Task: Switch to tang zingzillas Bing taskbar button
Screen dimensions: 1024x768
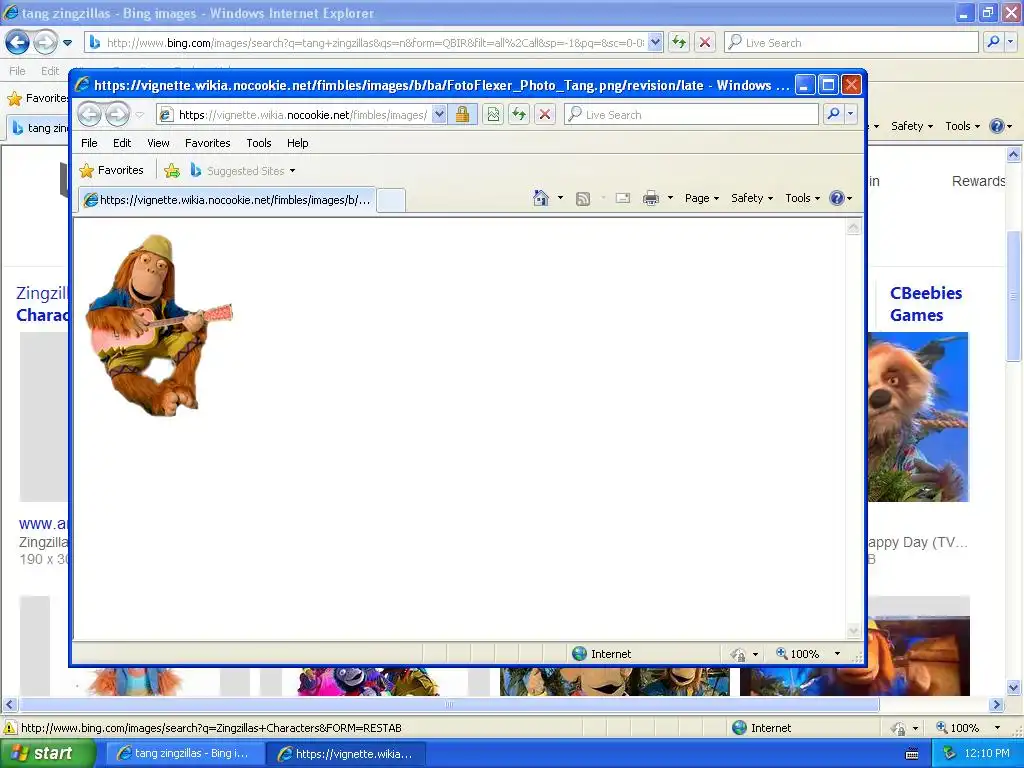Action: coord(185,754)
